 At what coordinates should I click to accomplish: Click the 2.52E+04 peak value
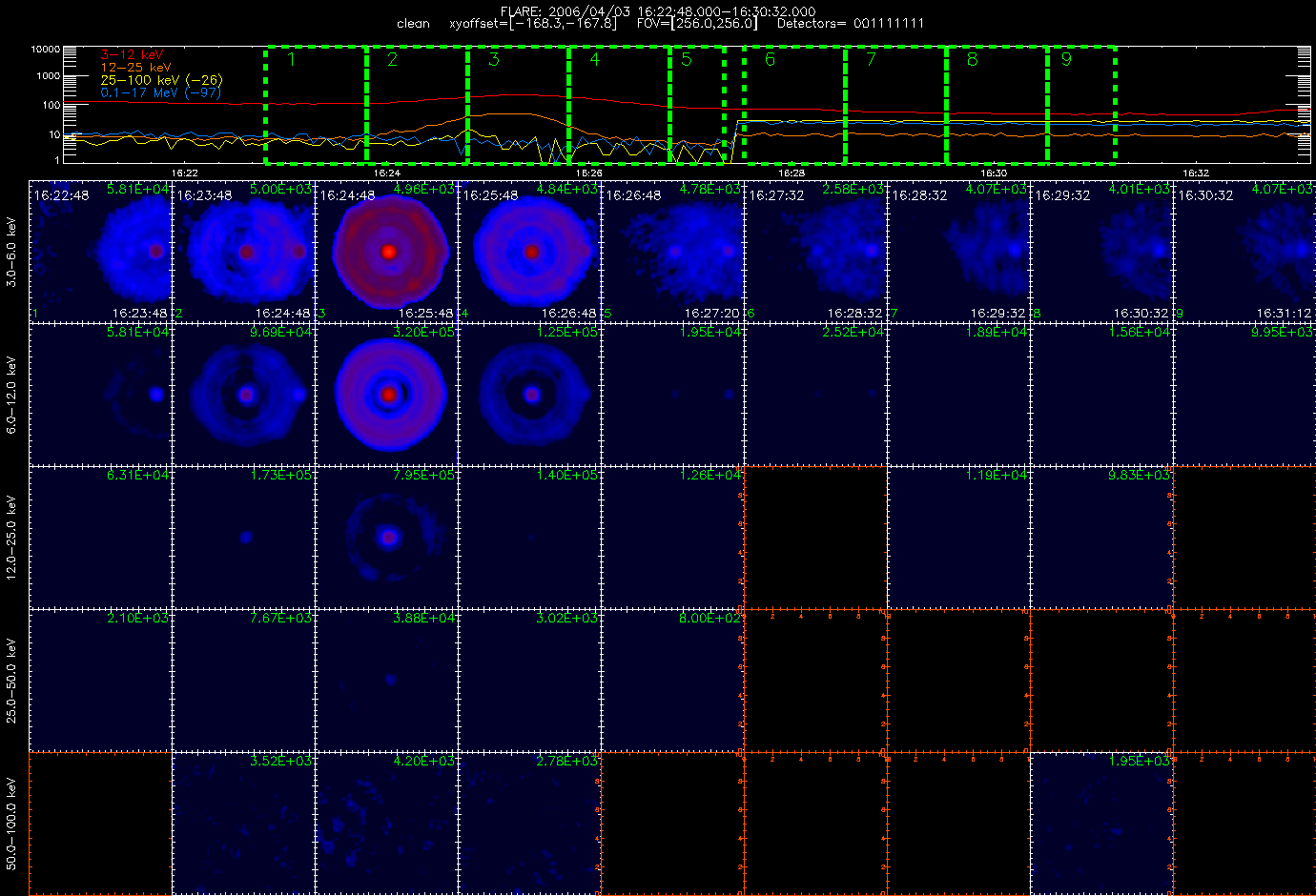point(853,332)
